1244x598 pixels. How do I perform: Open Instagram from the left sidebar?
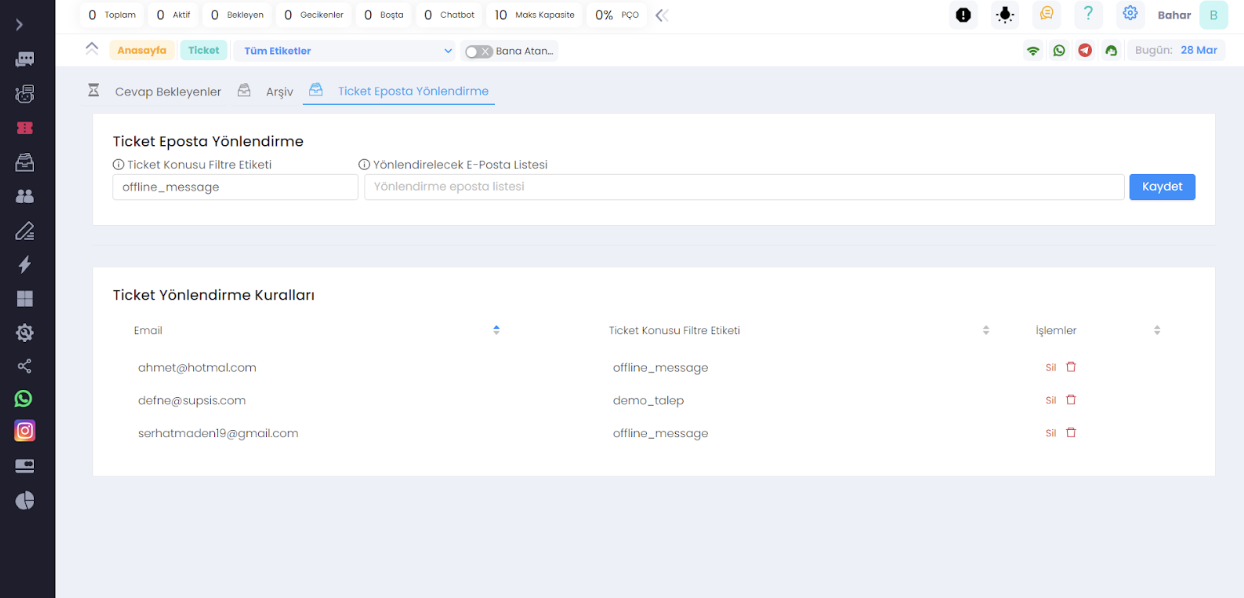click(x=24, y=431)
